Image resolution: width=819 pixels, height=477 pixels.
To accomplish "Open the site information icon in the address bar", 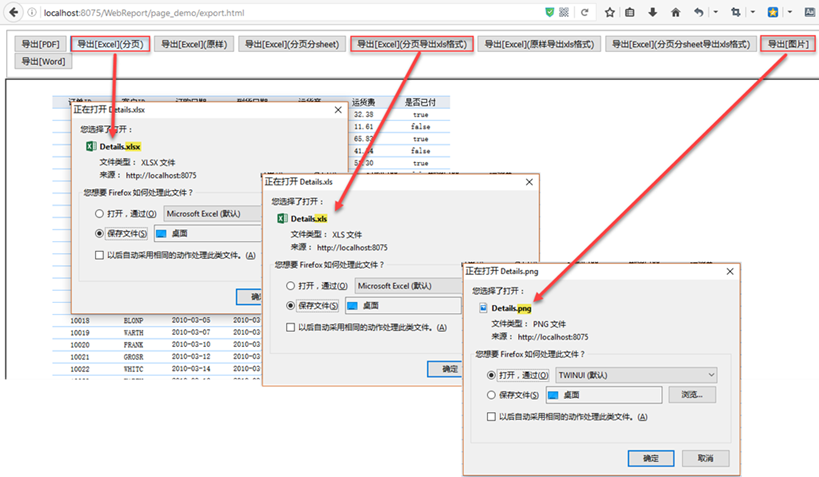I will pyautogui.click(x=32, y=13).
